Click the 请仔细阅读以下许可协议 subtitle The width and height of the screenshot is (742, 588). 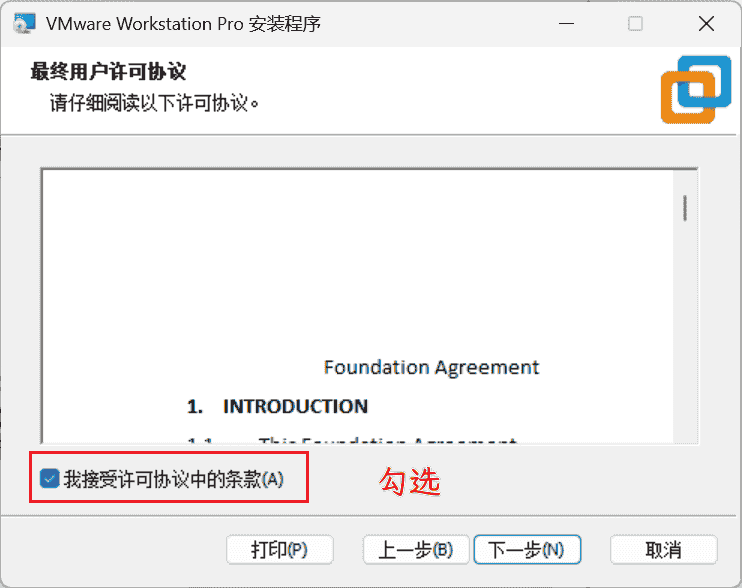pyautogui.click(x=154, y=103)
